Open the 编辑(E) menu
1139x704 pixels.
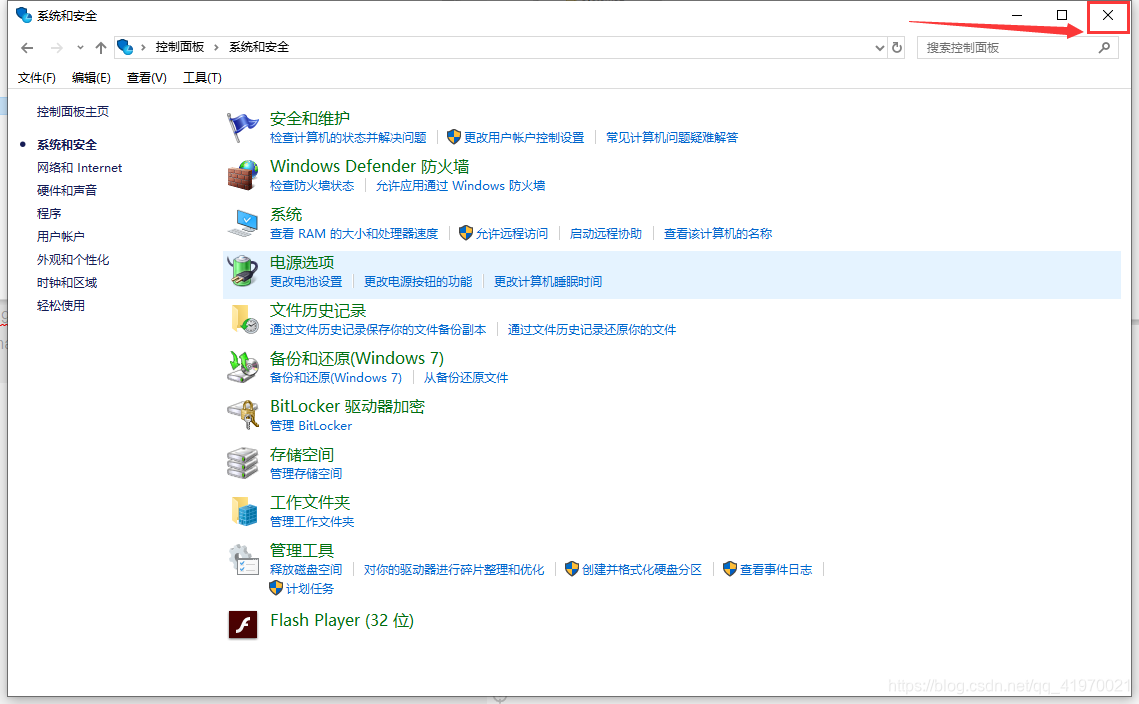(x=91, y=78)
